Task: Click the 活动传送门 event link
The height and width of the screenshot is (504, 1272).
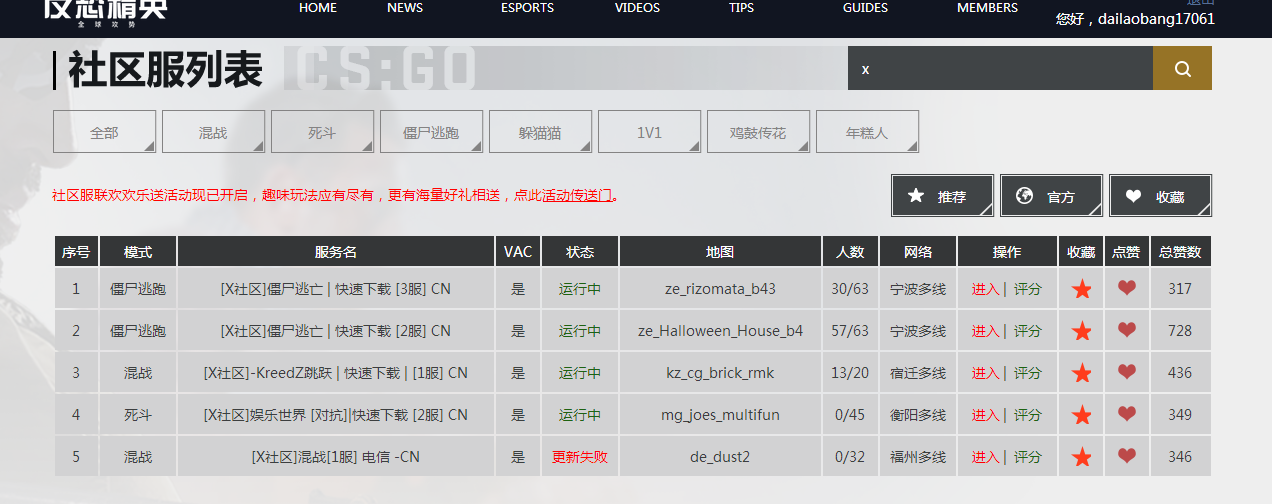Action: click(x=576, y=196)
